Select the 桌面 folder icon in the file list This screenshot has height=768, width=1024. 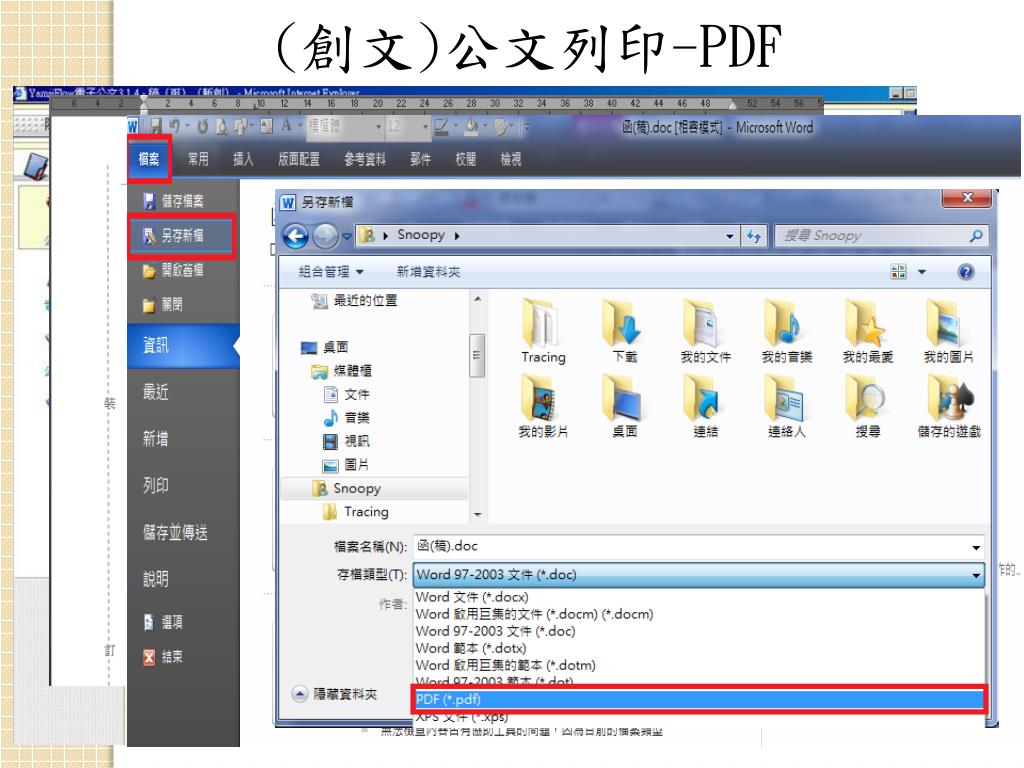point(624,406)
